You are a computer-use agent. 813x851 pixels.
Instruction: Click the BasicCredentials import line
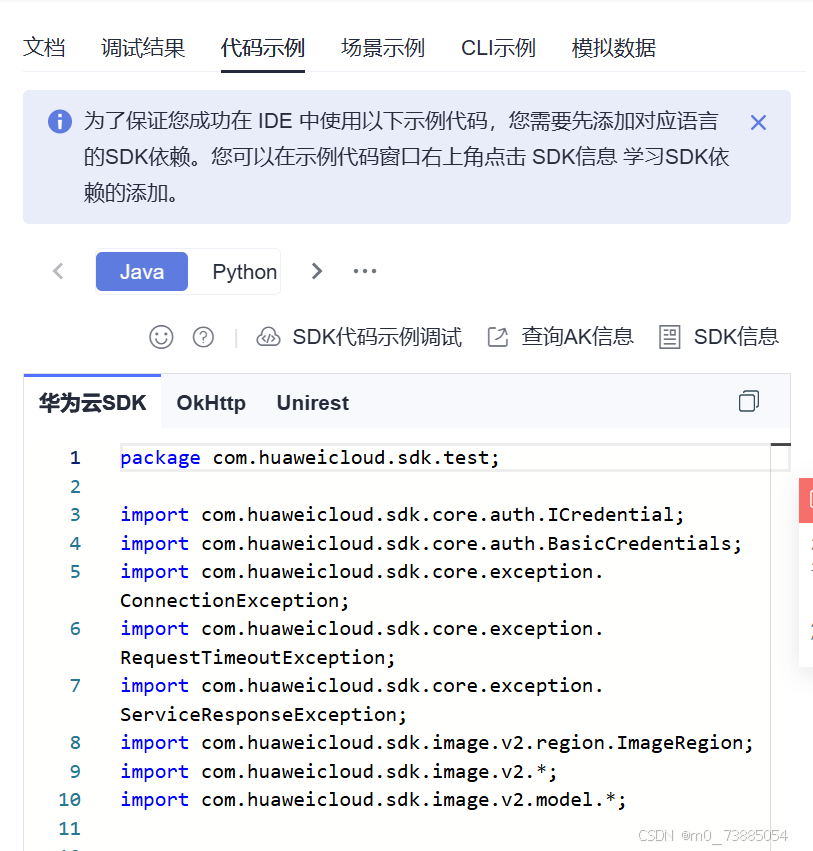[431, 543]
